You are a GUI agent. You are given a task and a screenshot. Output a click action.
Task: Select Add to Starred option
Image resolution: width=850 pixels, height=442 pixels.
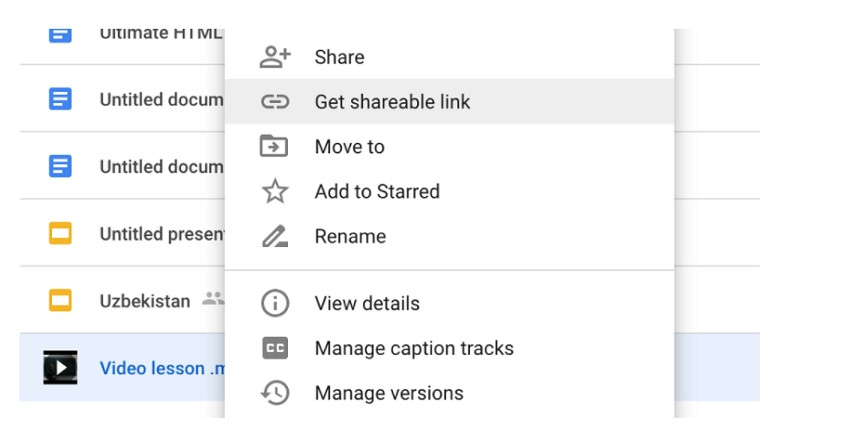click(x=449, y=191)
